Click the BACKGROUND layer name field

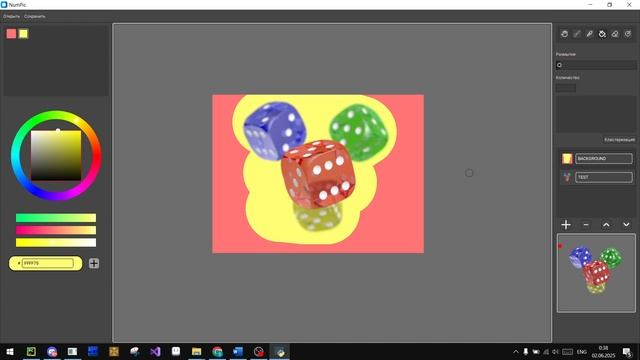pos(604,158)
